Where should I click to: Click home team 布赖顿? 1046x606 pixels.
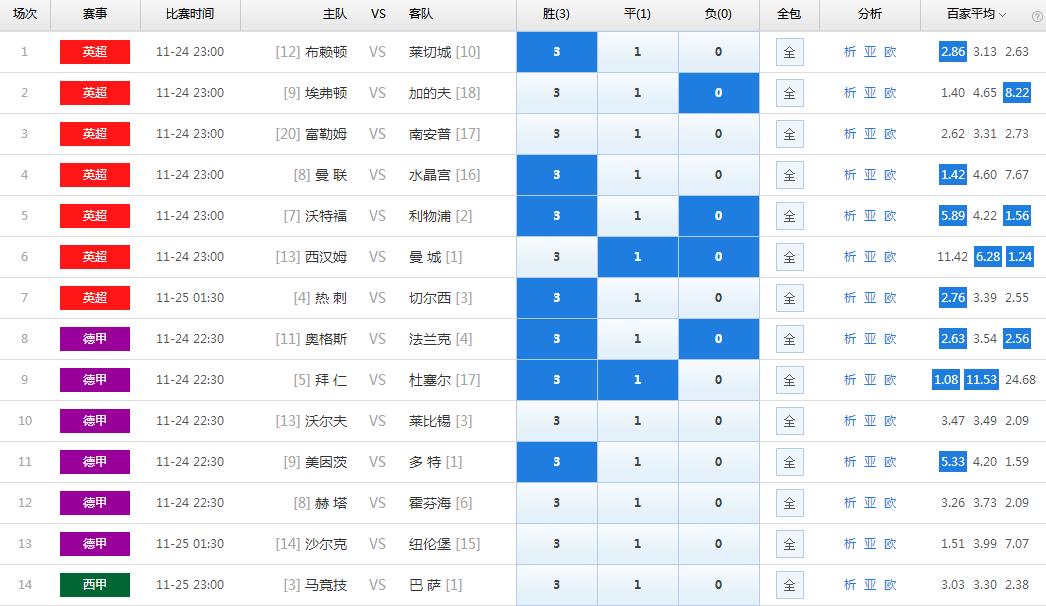pos(326,52)
